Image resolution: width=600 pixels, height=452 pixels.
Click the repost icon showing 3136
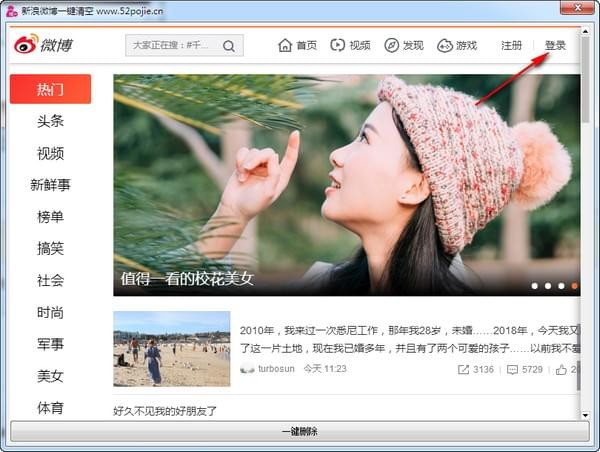pos(463,369)
